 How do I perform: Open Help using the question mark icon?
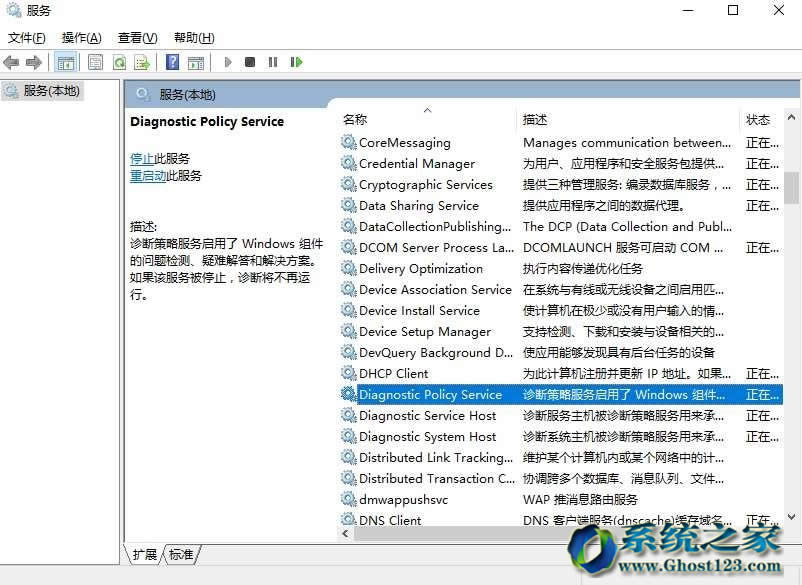tap(172, 62)
